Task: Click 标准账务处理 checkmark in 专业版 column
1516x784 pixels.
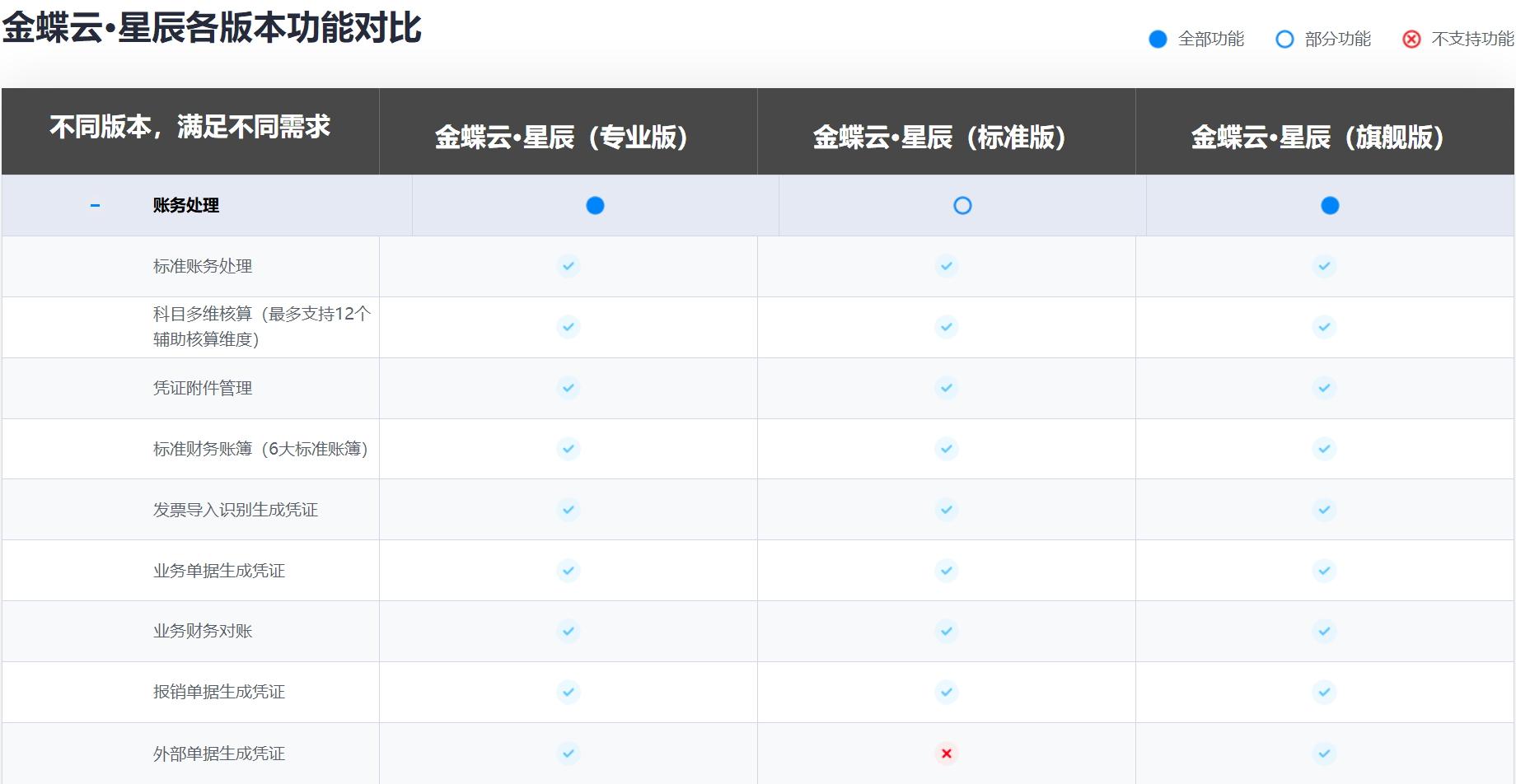Action: [568, 266]
